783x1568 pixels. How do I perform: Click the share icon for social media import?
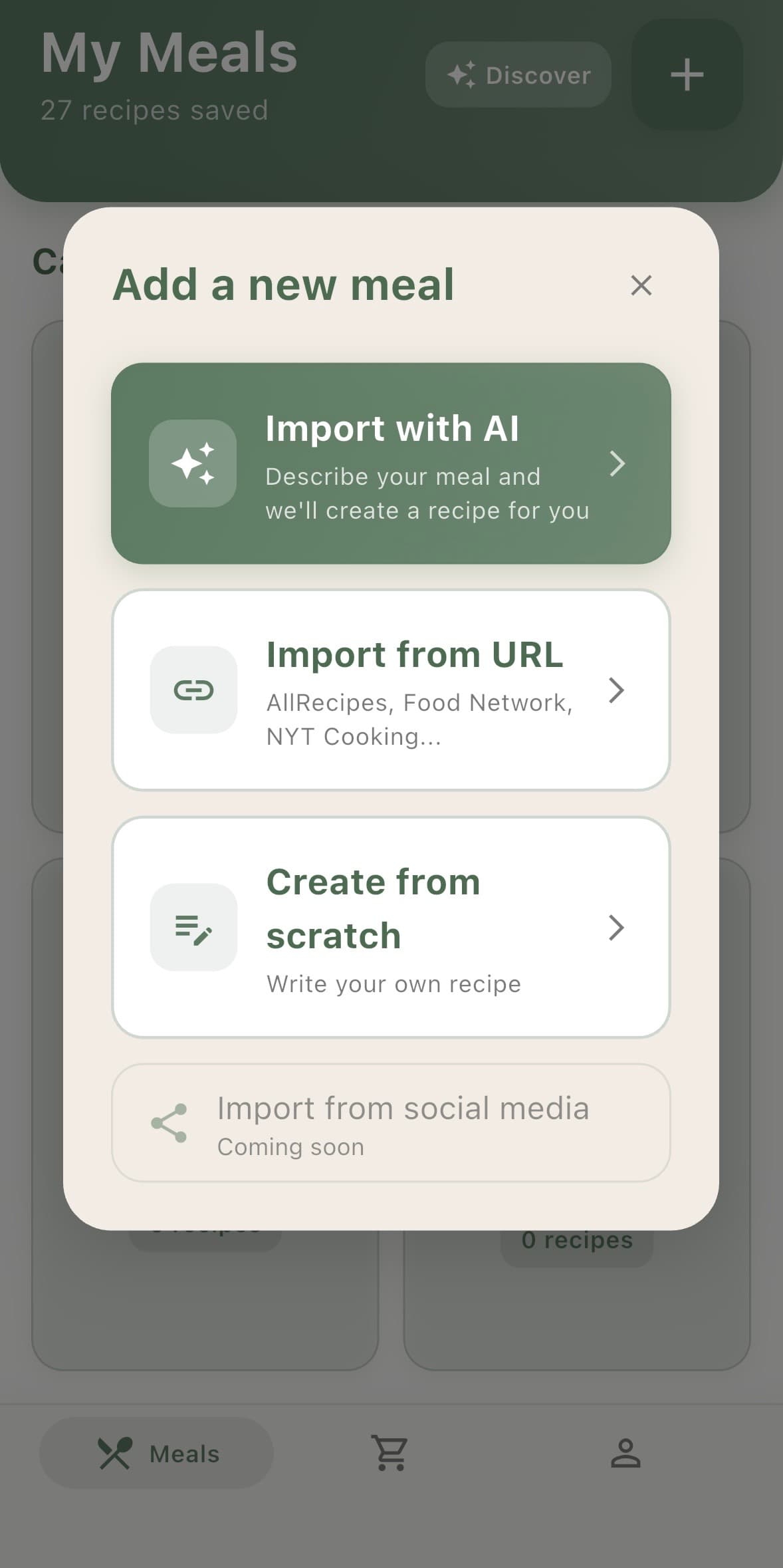pos(168,1121)
